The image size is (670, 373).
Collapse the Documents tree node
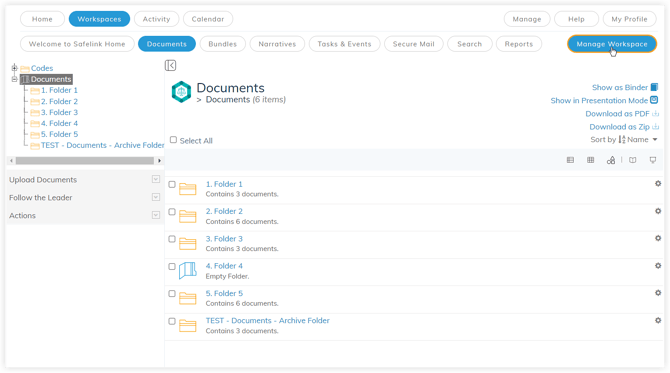(x=15, y=79)
